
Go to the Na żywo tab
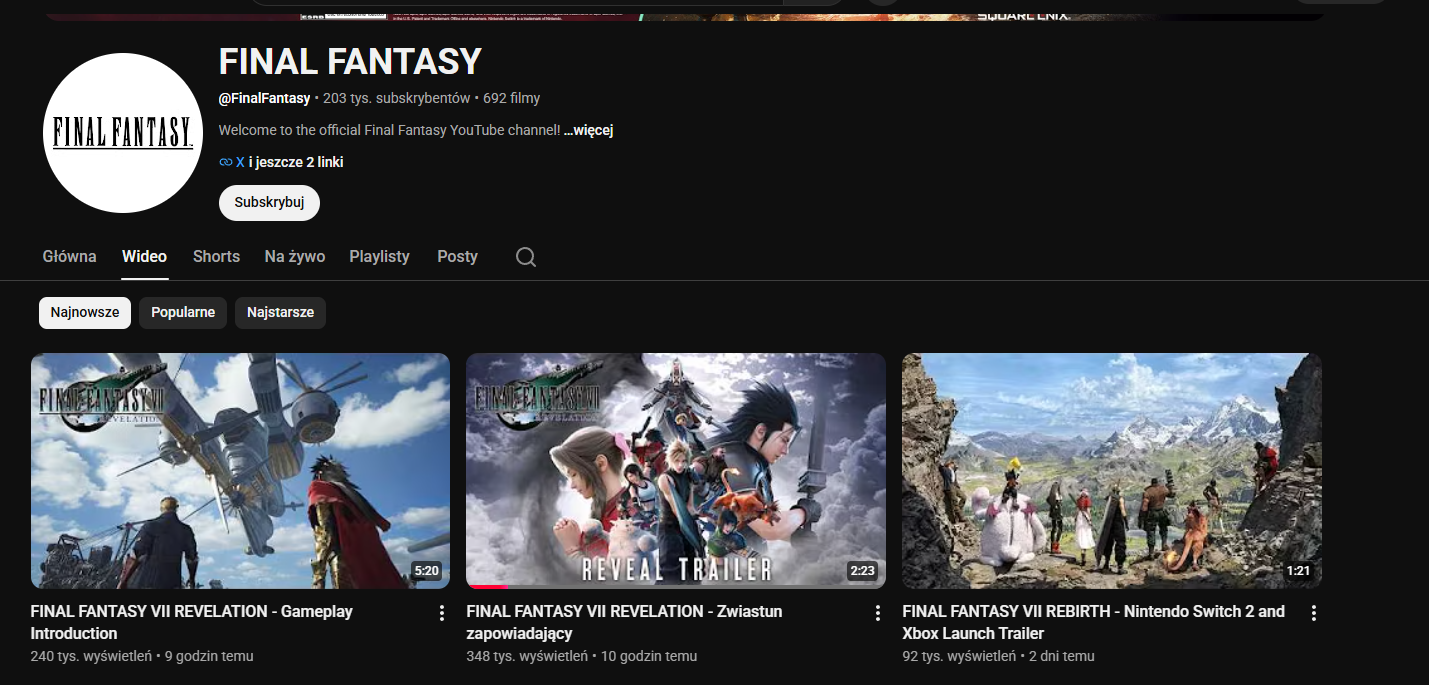click(295, 257)
